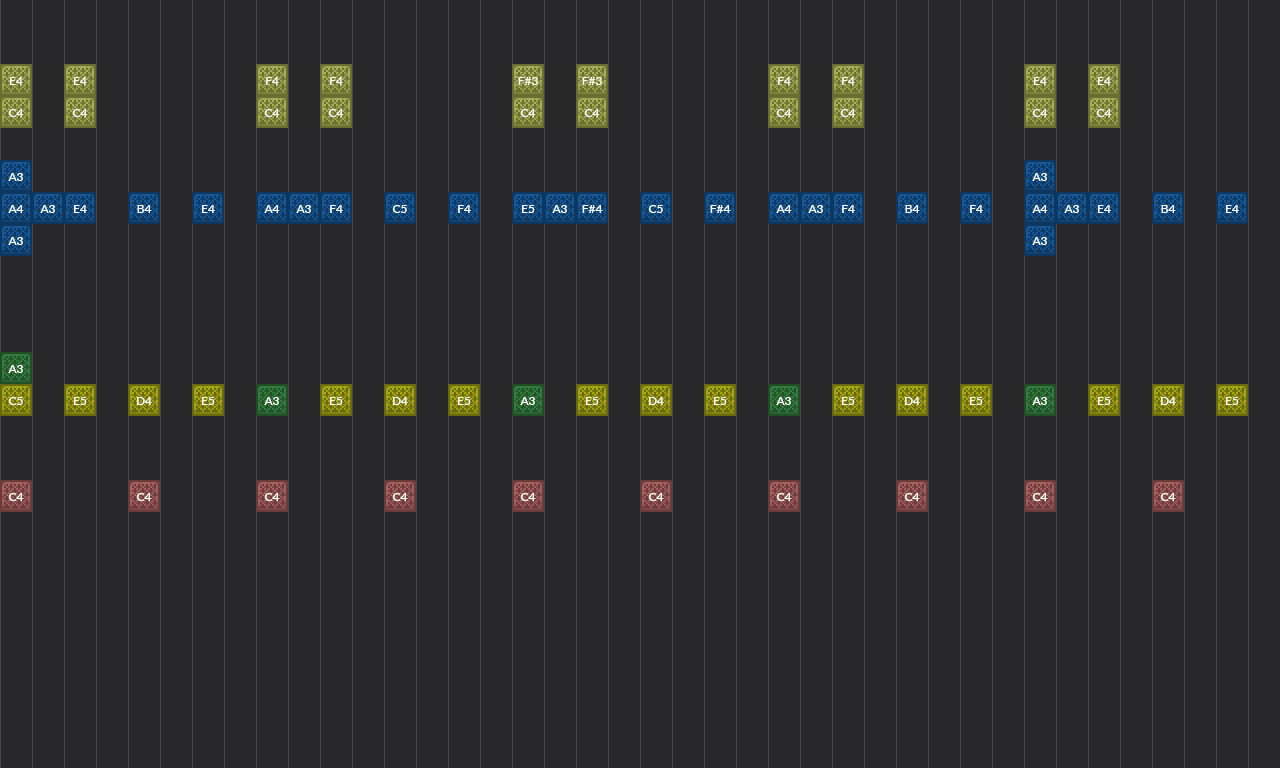The height and width of the screenshot is (768, 1280).
Task: Select the first olive E4 note
Action: 16,81
